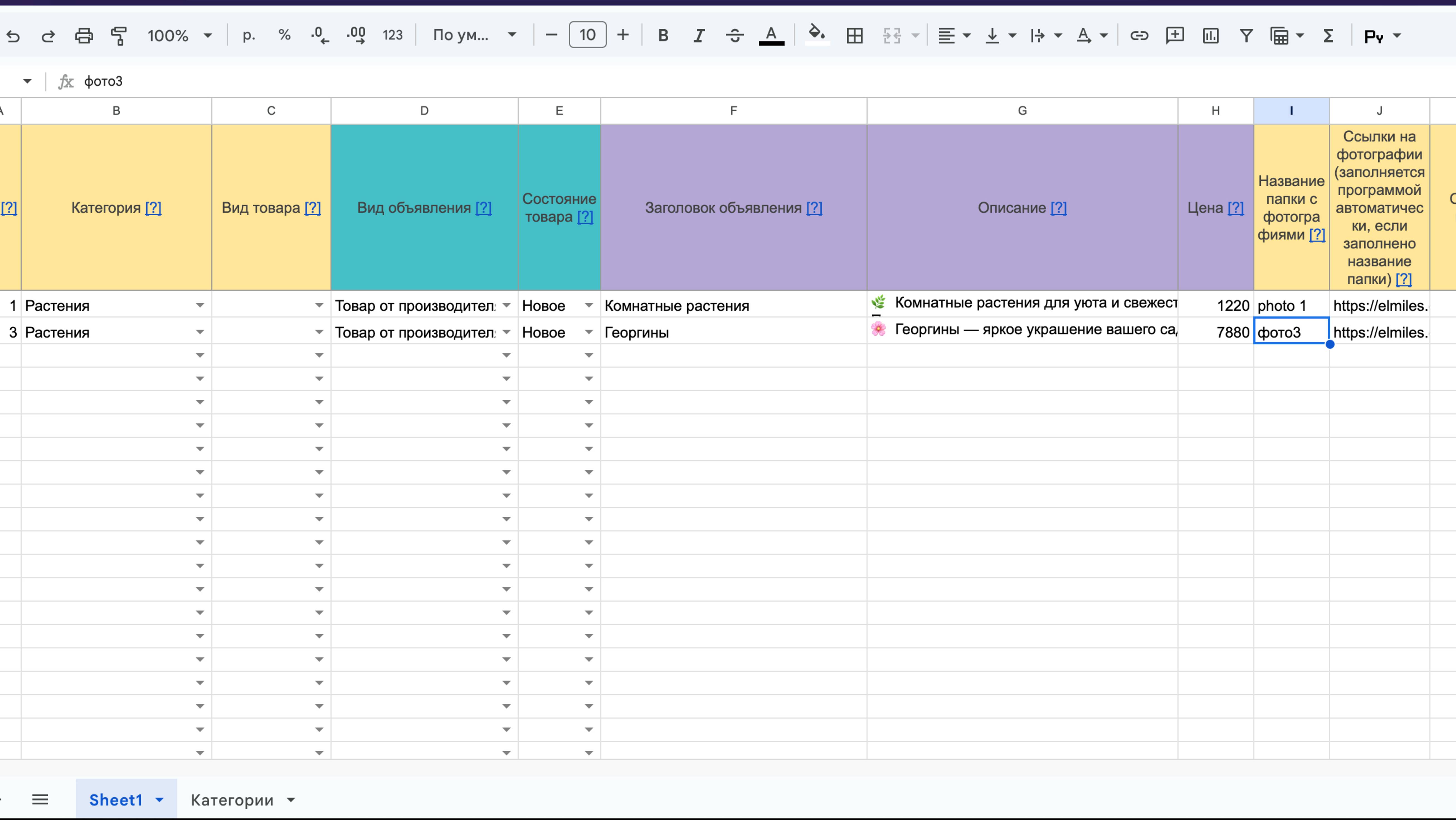Switch to the Категории tab
The height and width of the screenshot is (820, 1456).
(x=232, y=800)
